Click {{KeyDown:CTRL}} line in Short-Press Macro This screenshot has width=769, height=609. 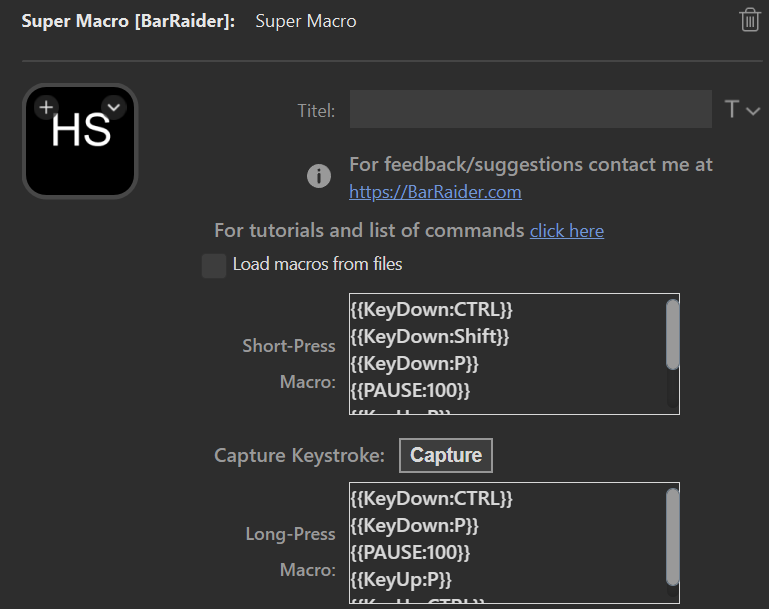coord(431,310)
